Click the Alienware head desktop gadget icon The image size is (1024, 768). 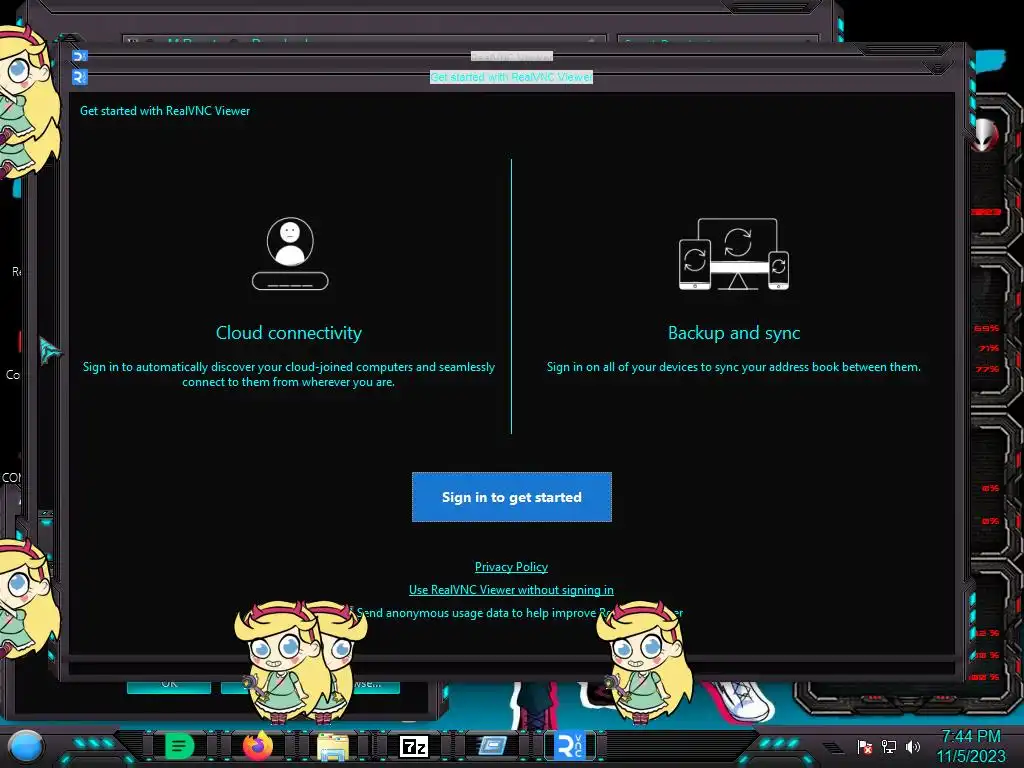[x=985, y=135]
